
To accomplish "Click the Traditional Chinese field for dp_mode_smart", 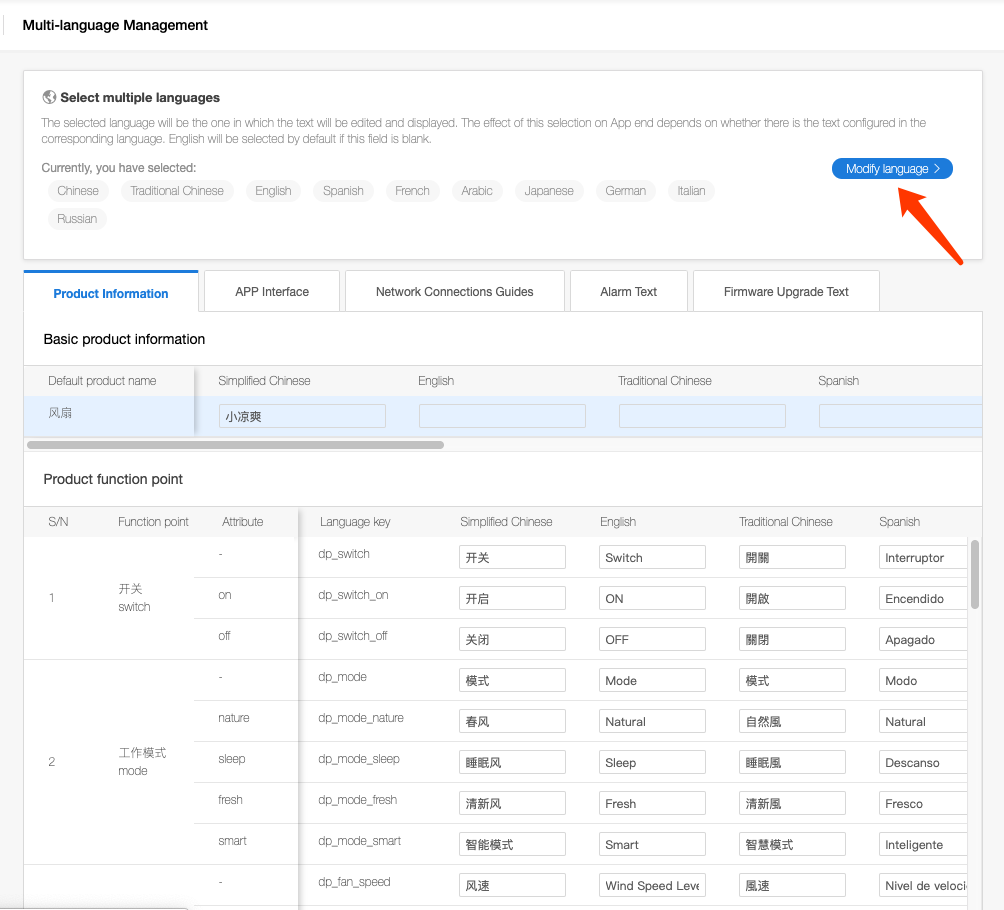I will click(x=792, y=844).
